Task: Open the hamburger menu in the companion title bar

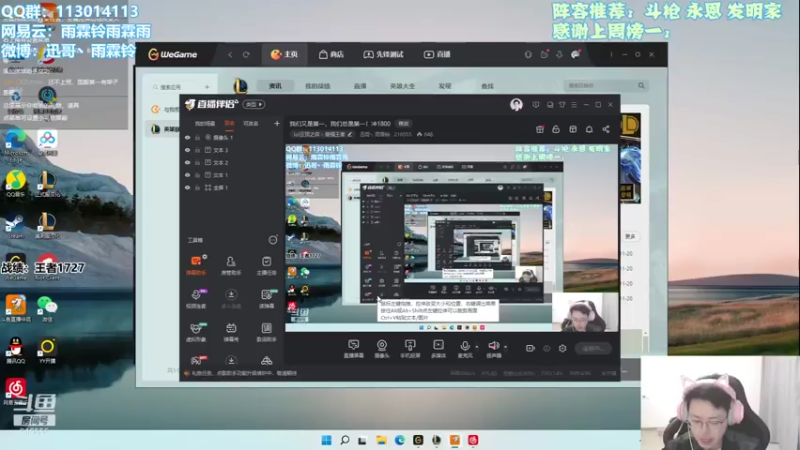Action: [574, 105]
